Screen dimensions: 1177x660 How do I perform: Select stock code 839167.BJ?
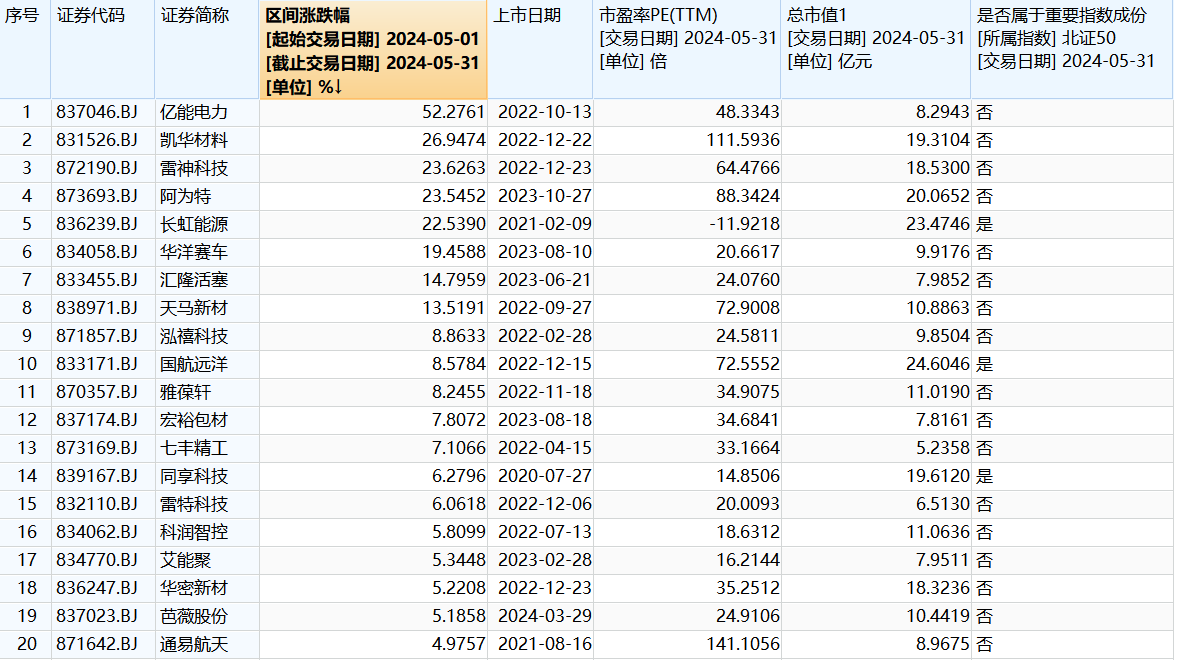(x=97, y=476)
